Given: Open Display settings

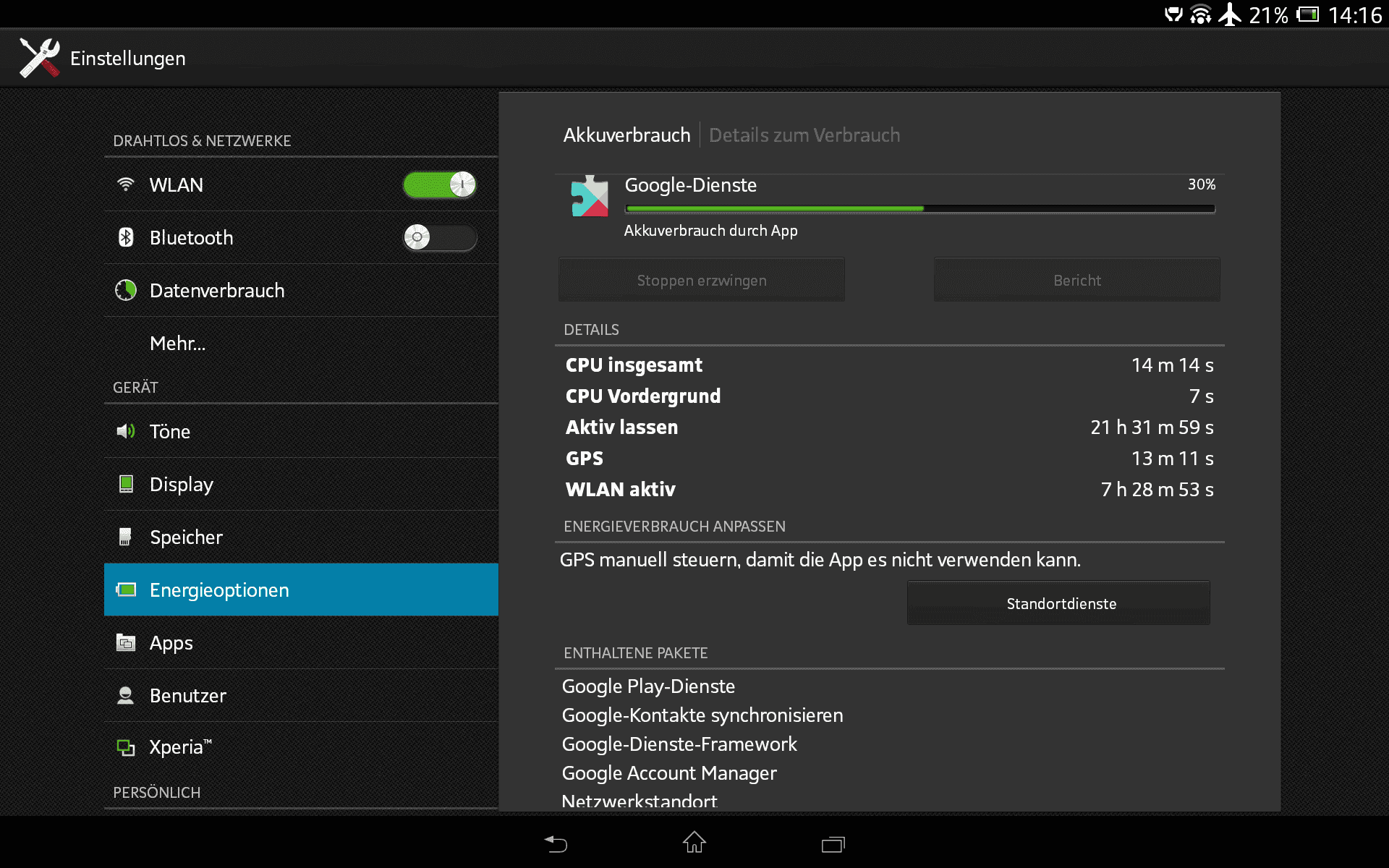Looking at the screenshot, I should pyautogui.click(x=301, y=484).
